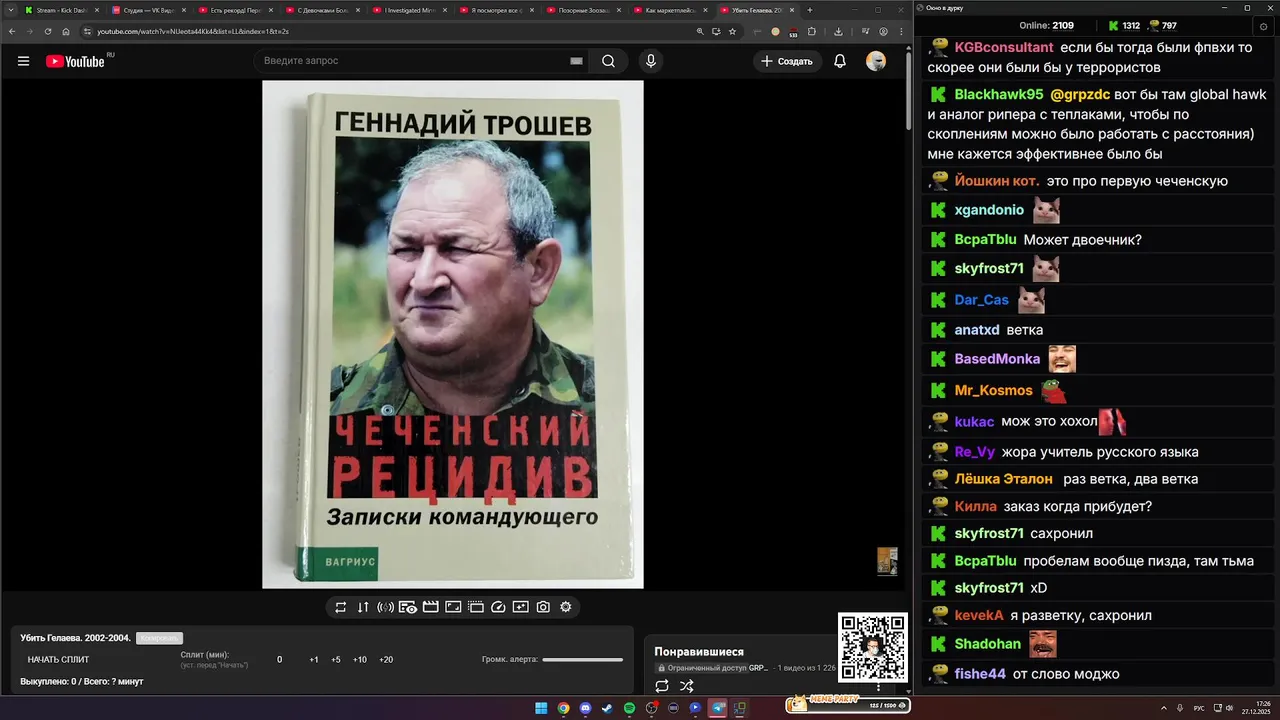Toggle playlist shuffle in Понравившиеся panel
The height and width of the screenshot is (720, 1280).
[687, 686]
